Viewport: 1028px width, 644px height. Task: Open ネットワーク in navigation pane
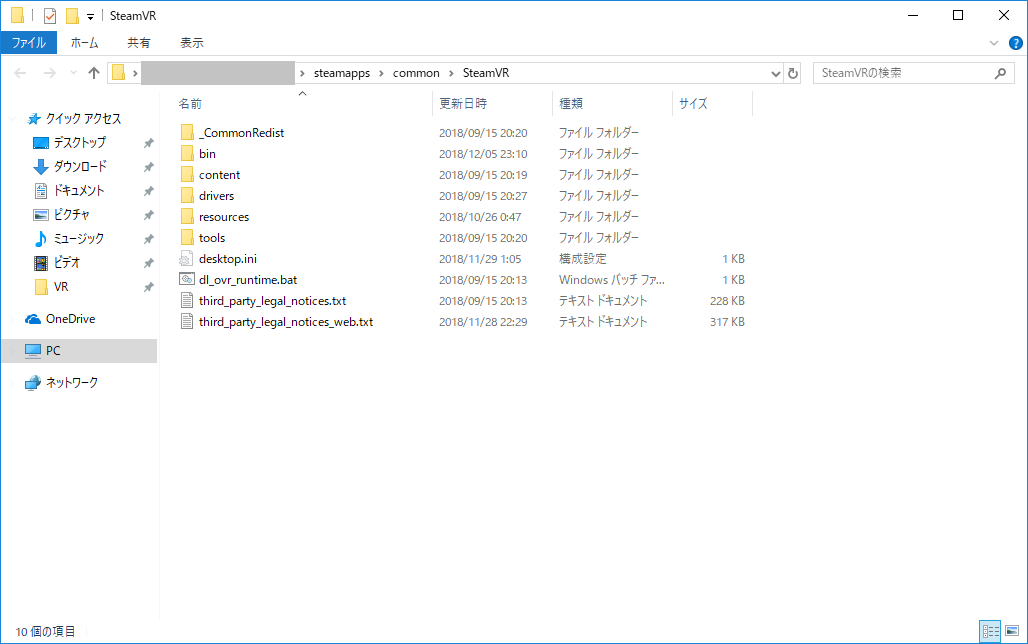[71, 382]
